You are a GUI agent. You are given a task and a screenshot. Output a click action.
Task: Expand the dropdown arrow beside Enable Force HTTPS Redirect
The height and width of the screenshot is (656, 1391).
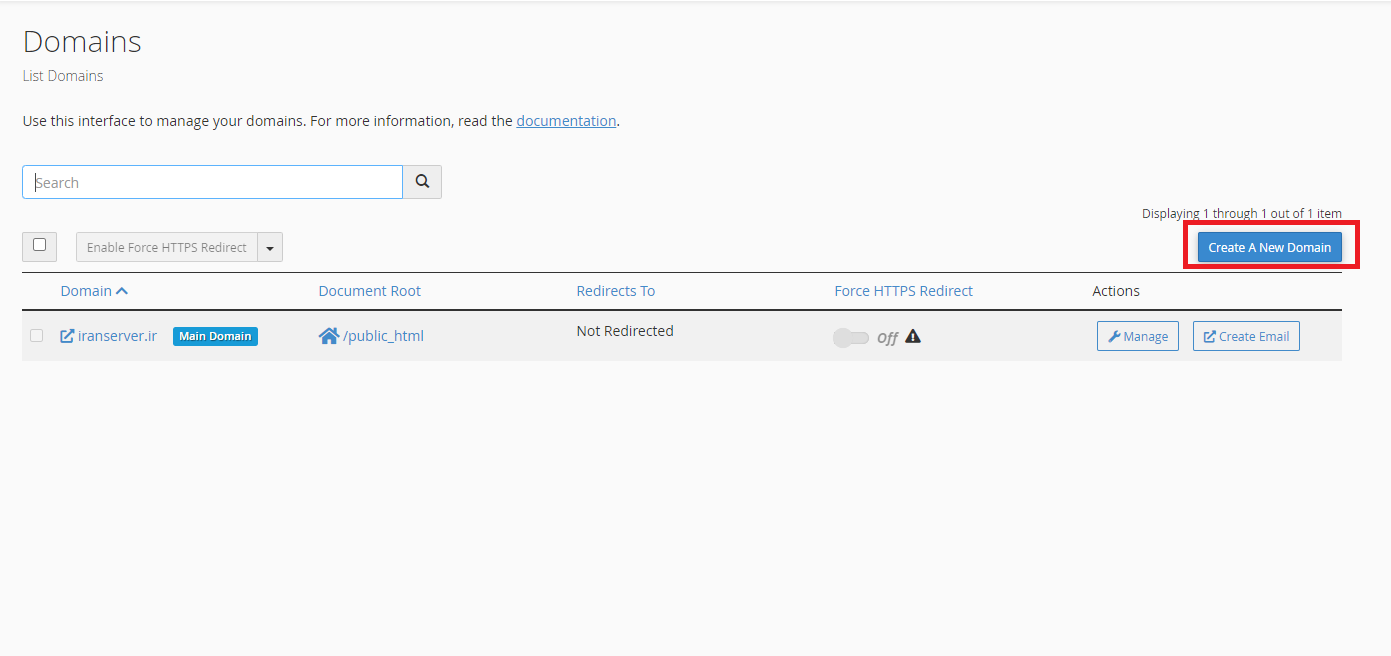point(270,248)
